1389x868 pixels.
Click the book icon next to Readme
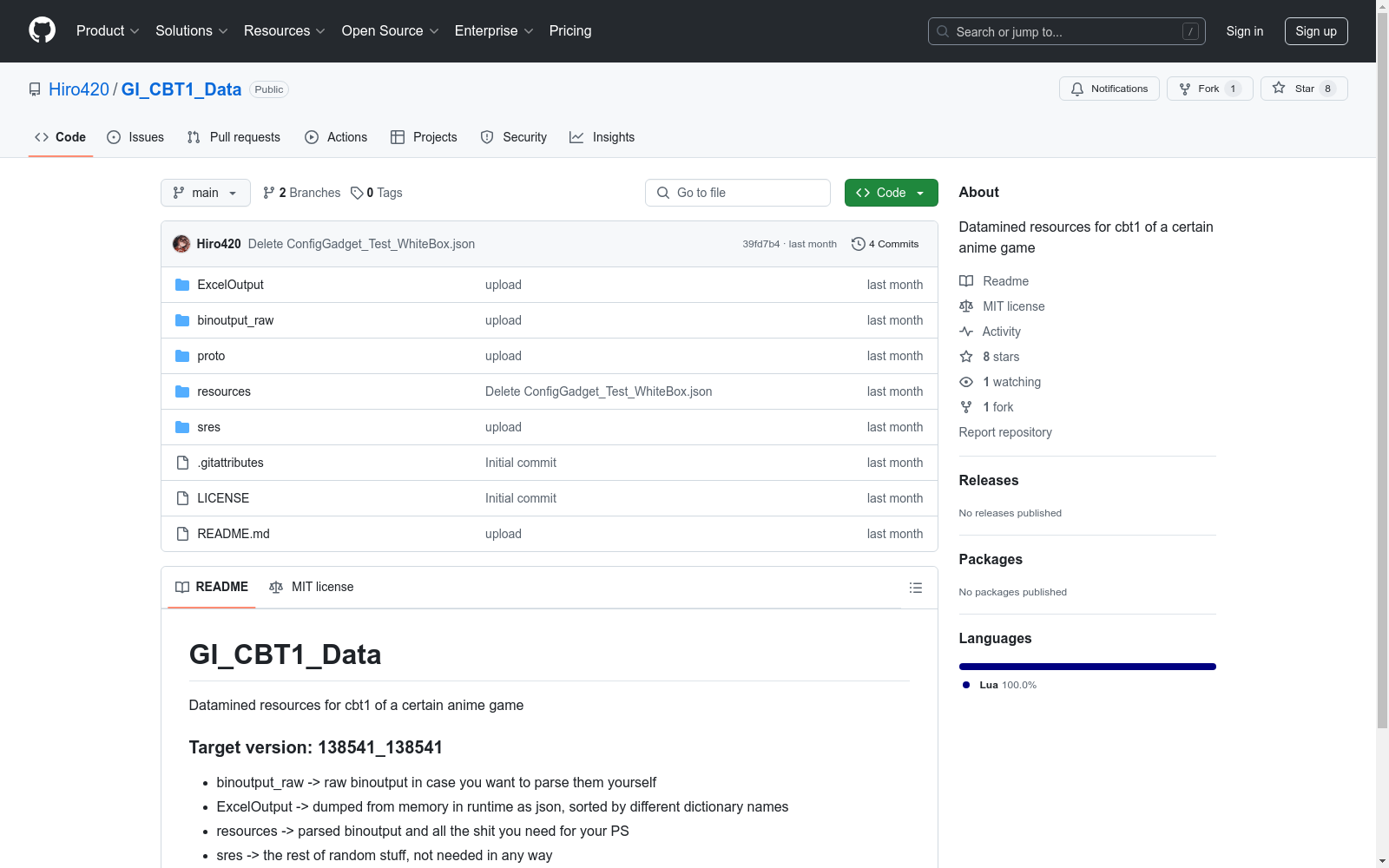[966, 281]
